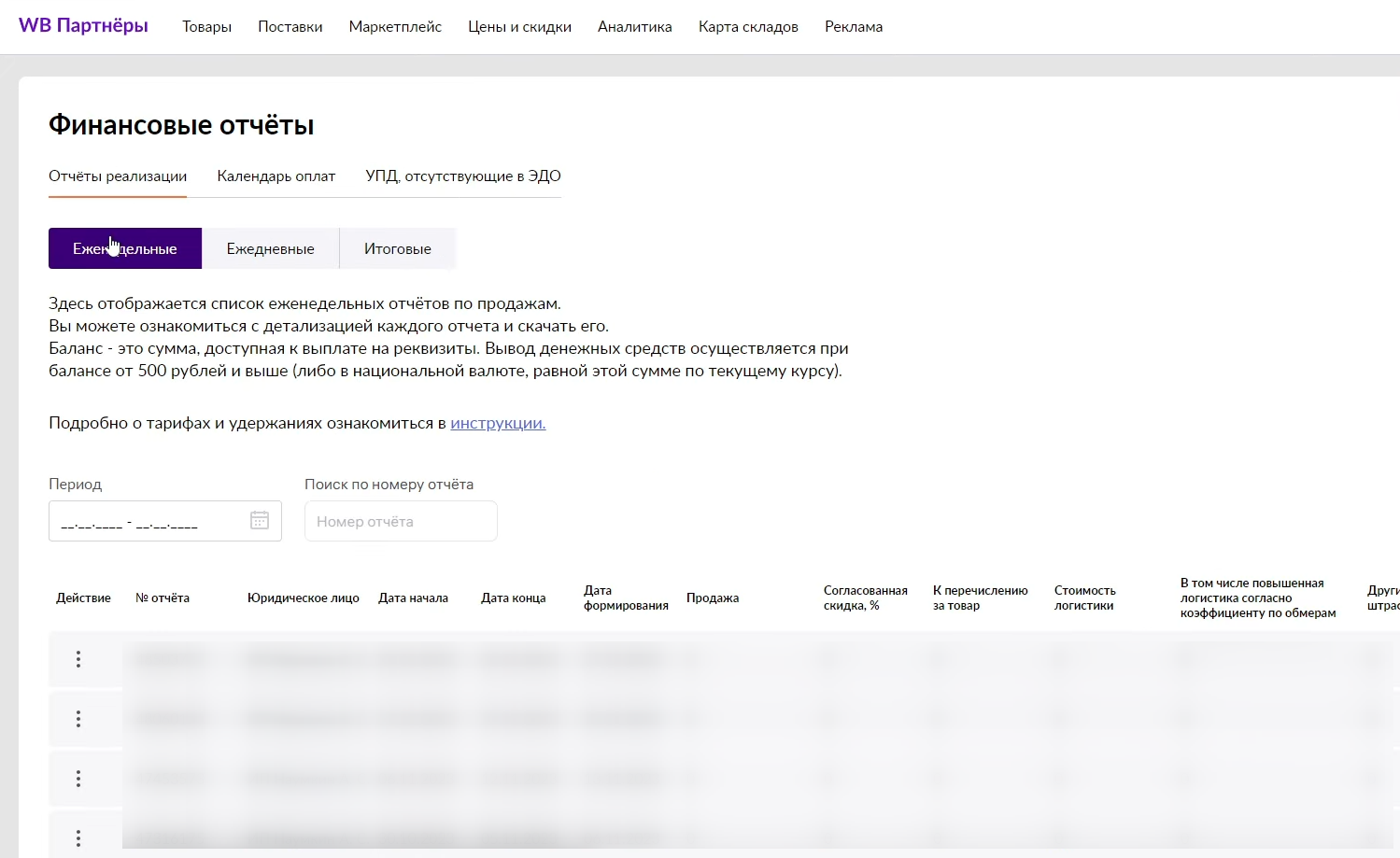The height and width of the screenshot is (858, 1400).
Task: Expand the Аналитика menu
Action: point(634,27)
